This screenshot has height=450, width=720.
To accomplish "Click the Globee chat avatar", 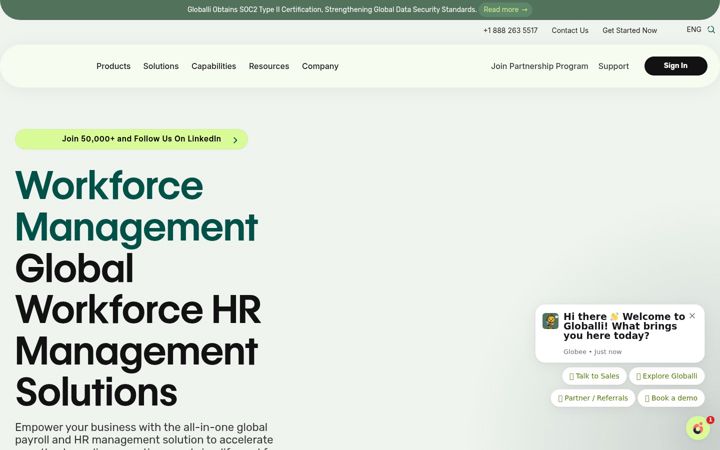I will click(x=550, y=321).
